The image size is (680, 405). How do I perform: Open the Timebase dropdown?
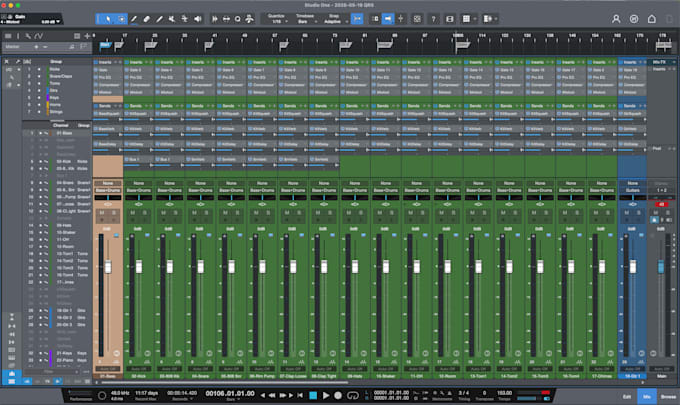pyautogui.click(x=305, y=19)
